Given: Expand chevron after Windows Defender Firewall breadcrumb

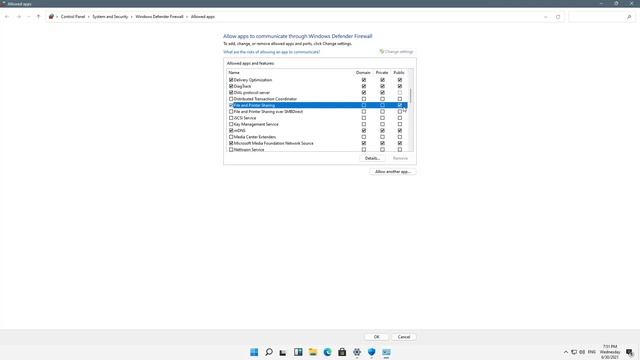Looking at the screenshot, I should coord(187,17).
